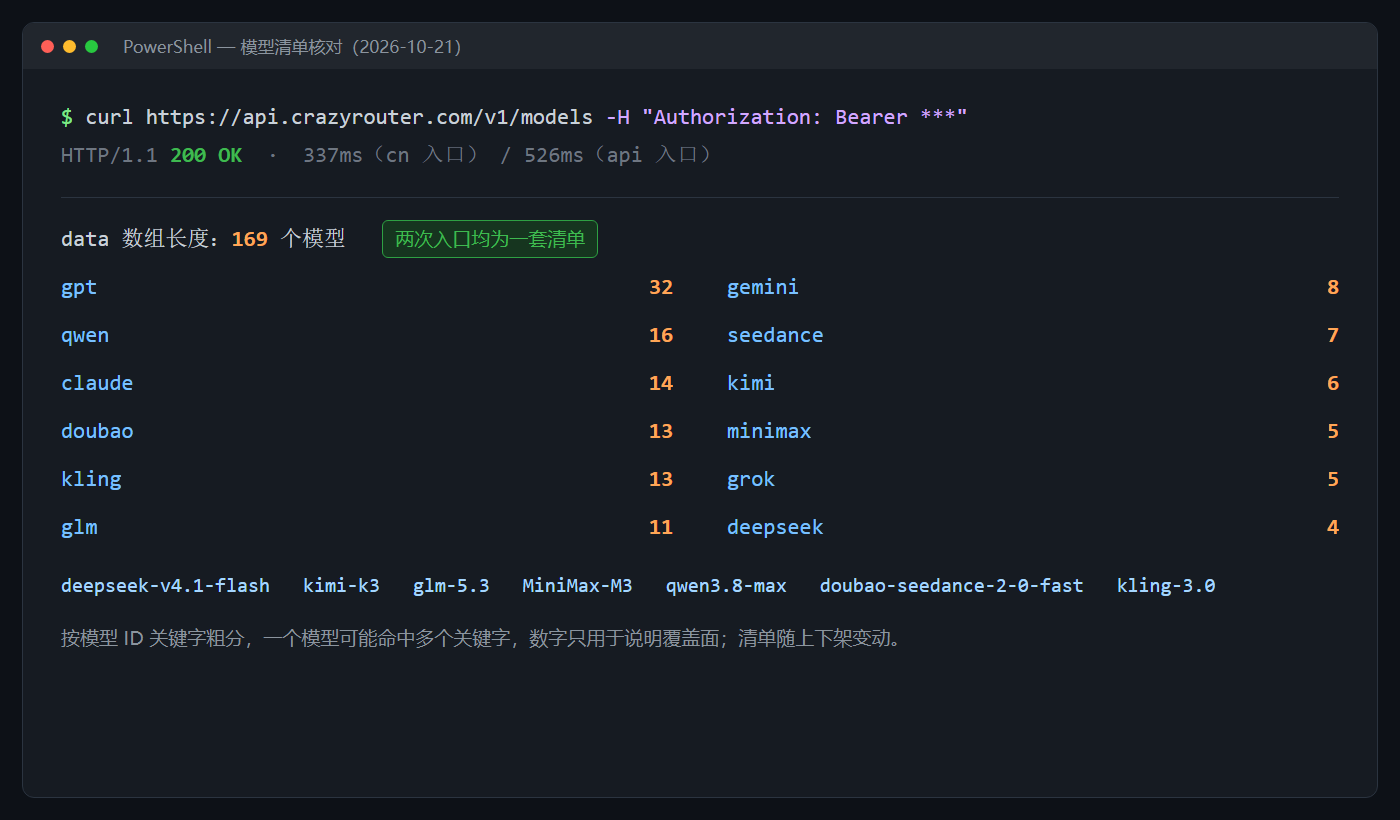Viewport: 1400px width, 820px height.
Task: Select the "grok" keyword label
Action: 751,479
